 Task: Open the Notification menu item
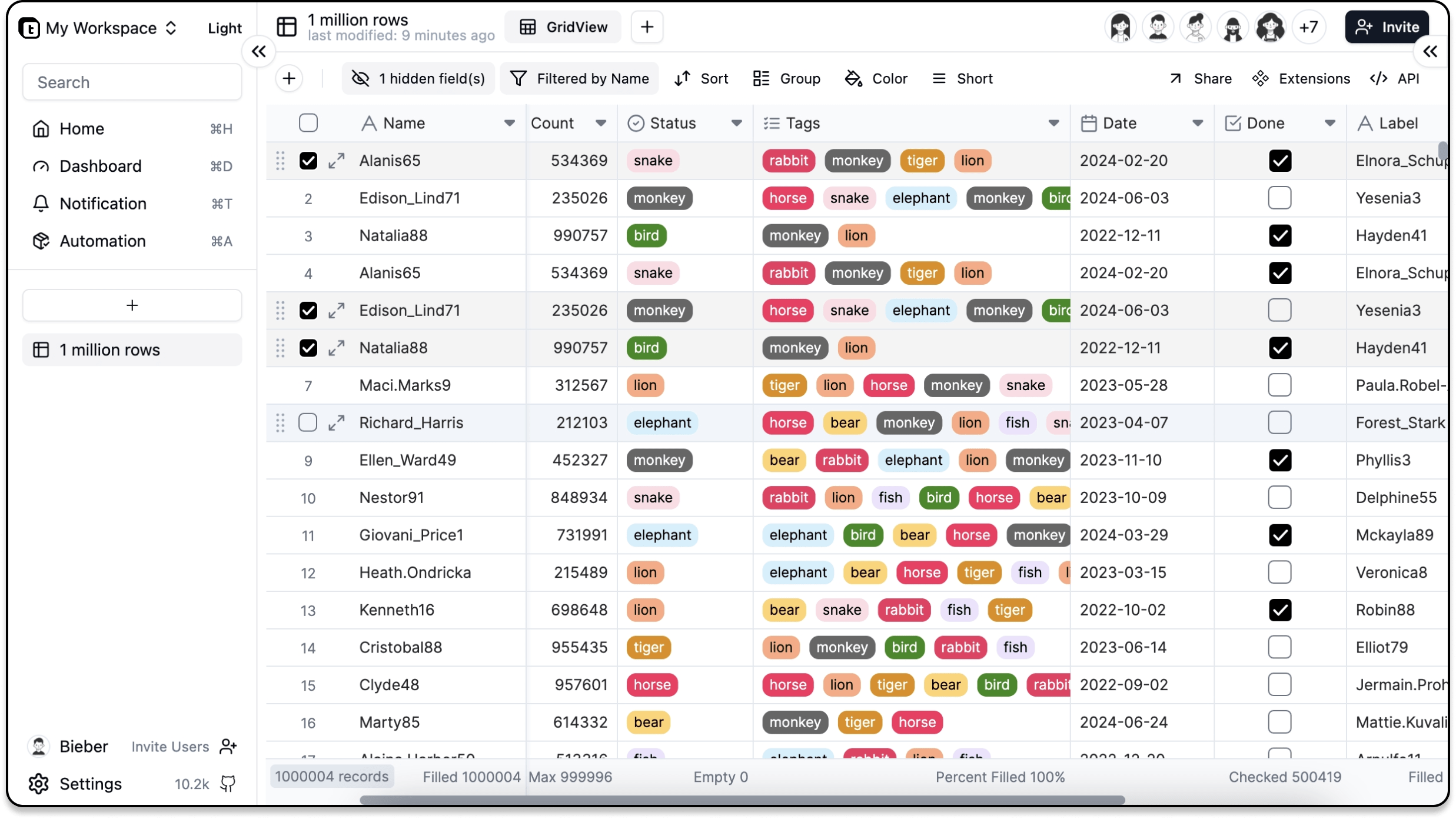[x=102, y=203]
